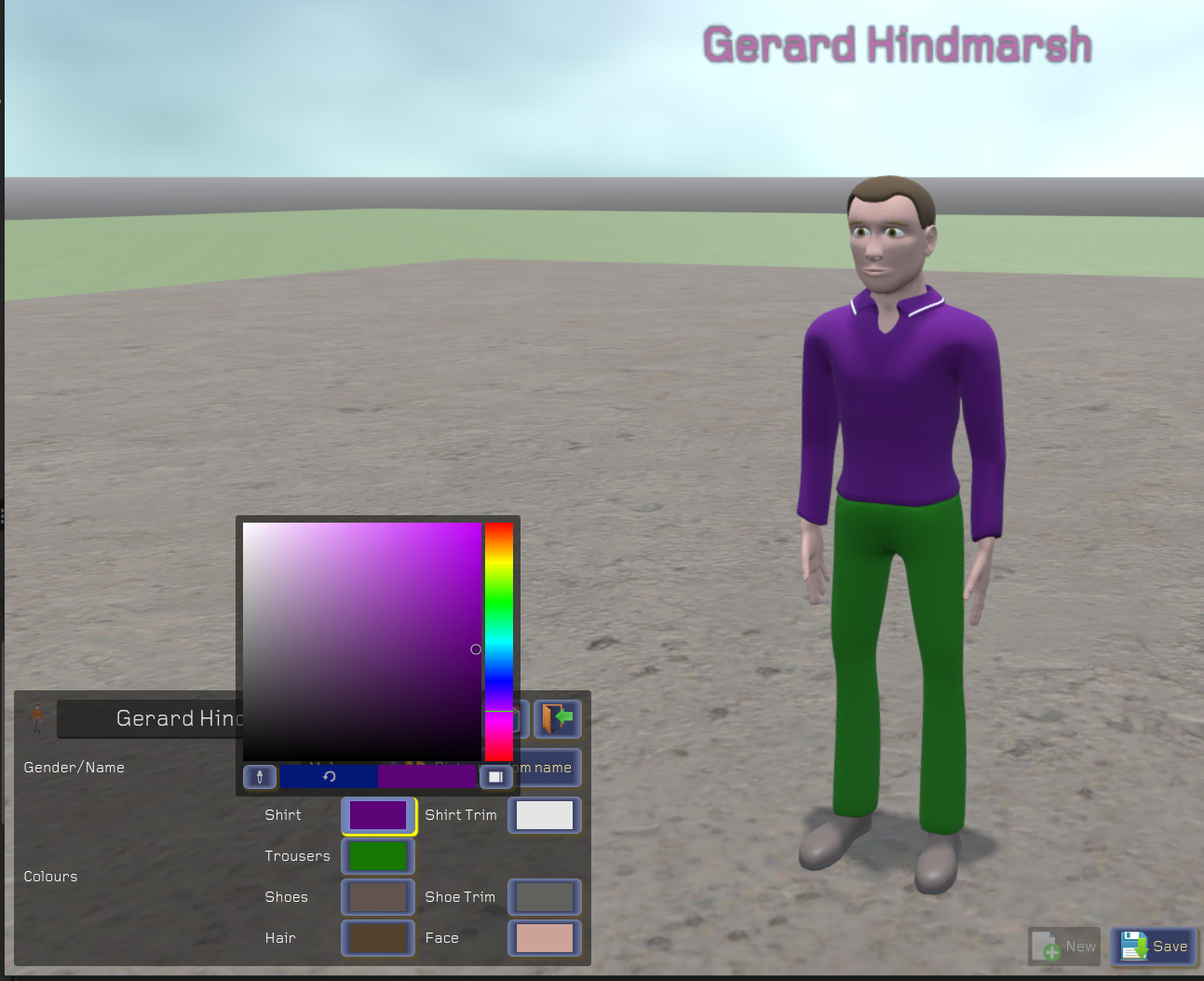1204x981 pixels.
Task: Click the rainbow hue slider bar
Action: pos(499,641)
